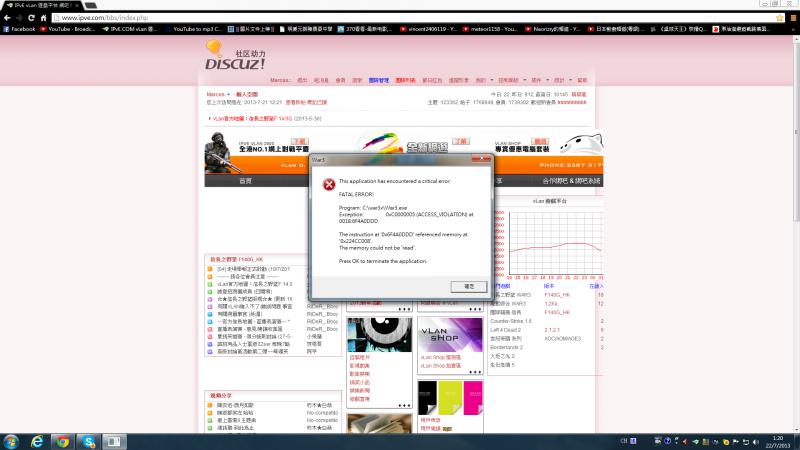Screen dimensions: 800x450
Task: Open the last tab of the dark navigation bar
Action: pos(571,181)
